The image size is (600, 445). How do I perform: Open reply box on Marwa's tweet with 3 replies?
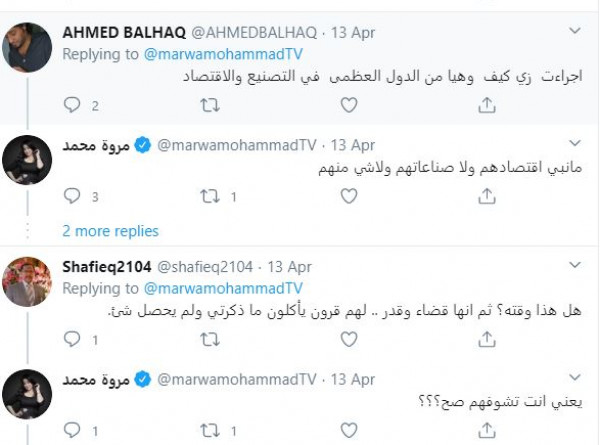[x=71, y=196]
